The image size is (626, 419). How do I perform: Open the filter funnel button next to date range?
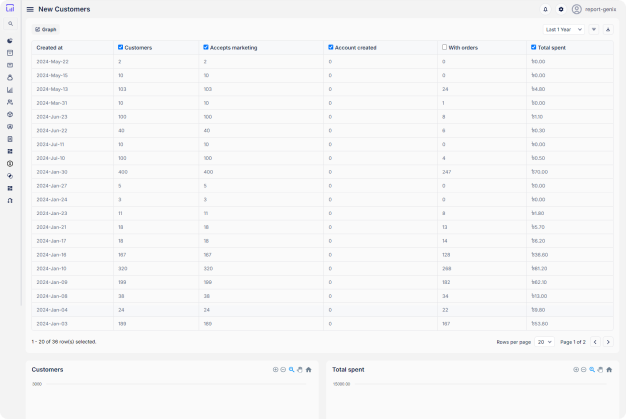click(x=594, y=30)
